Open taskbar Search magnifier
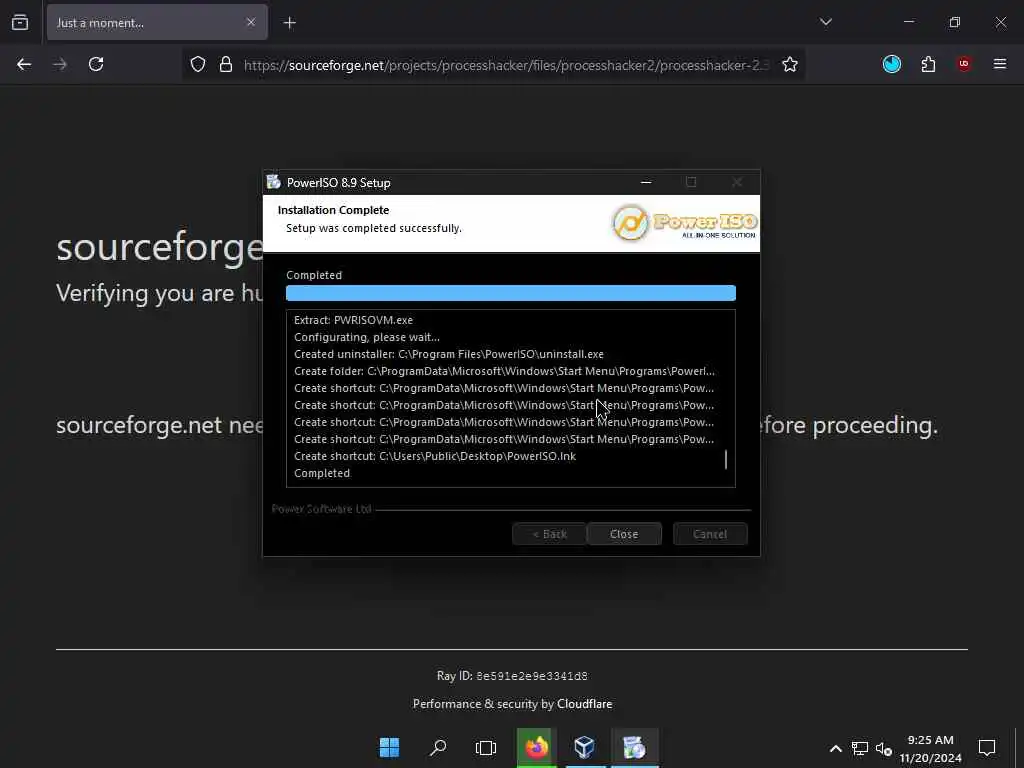The image size is (1024, 768). point(438,747)
